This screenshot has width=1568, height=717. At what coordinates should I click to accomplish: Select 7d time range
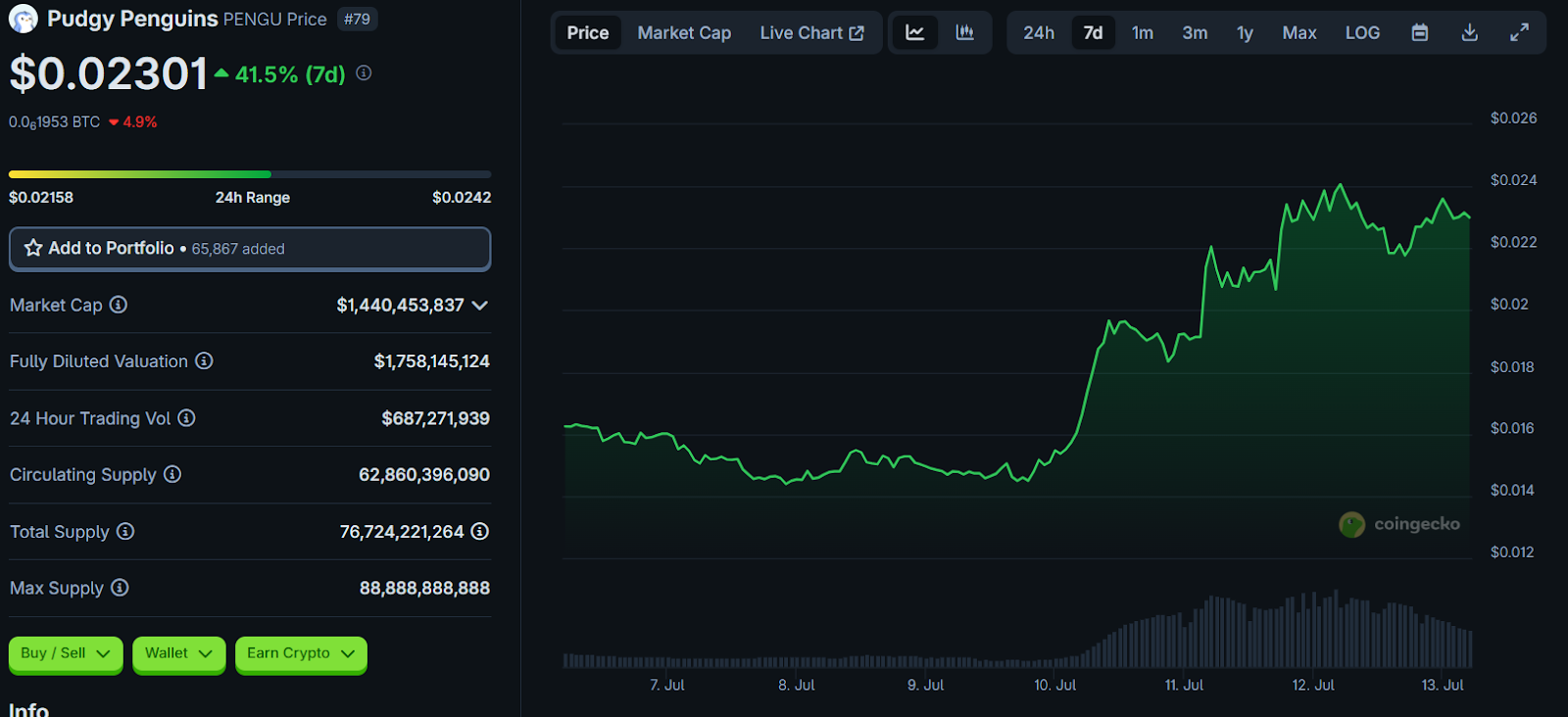[1093, 32]
